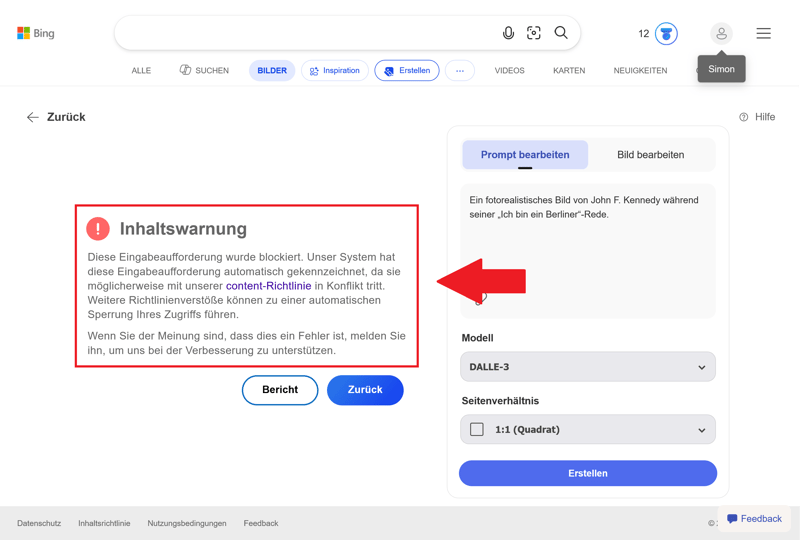
Task: Click the Bericht button
Action: point(280,390)
